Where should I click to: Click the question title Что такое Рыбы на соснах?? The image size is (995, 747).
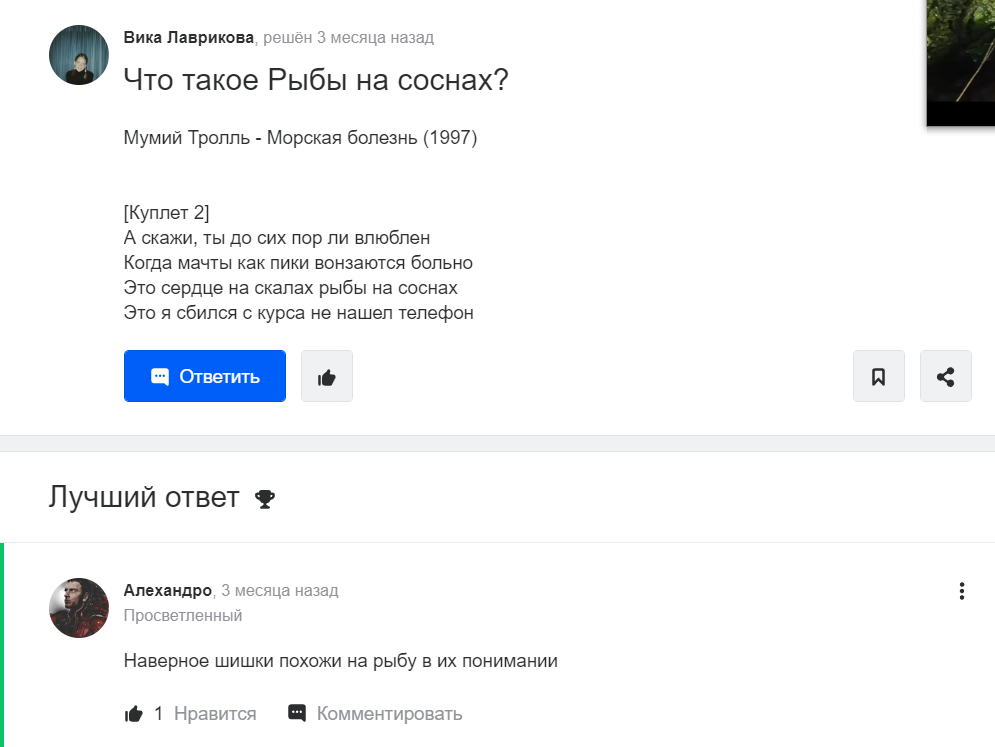tap(316, 80)
